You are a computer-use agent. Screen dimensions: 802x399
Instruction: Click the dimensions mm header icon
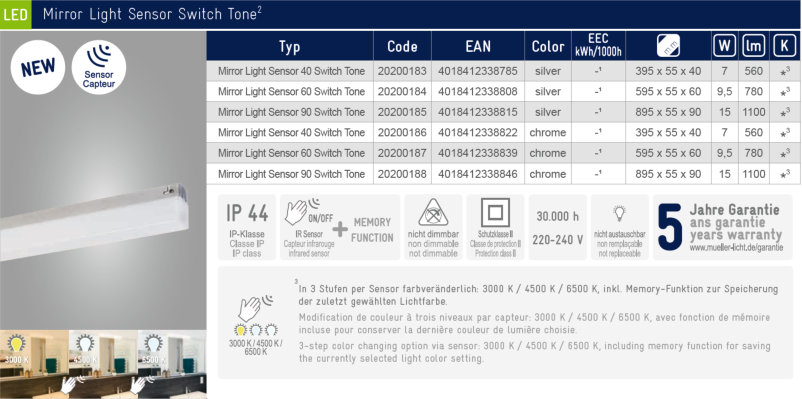[x=668, y=46]
